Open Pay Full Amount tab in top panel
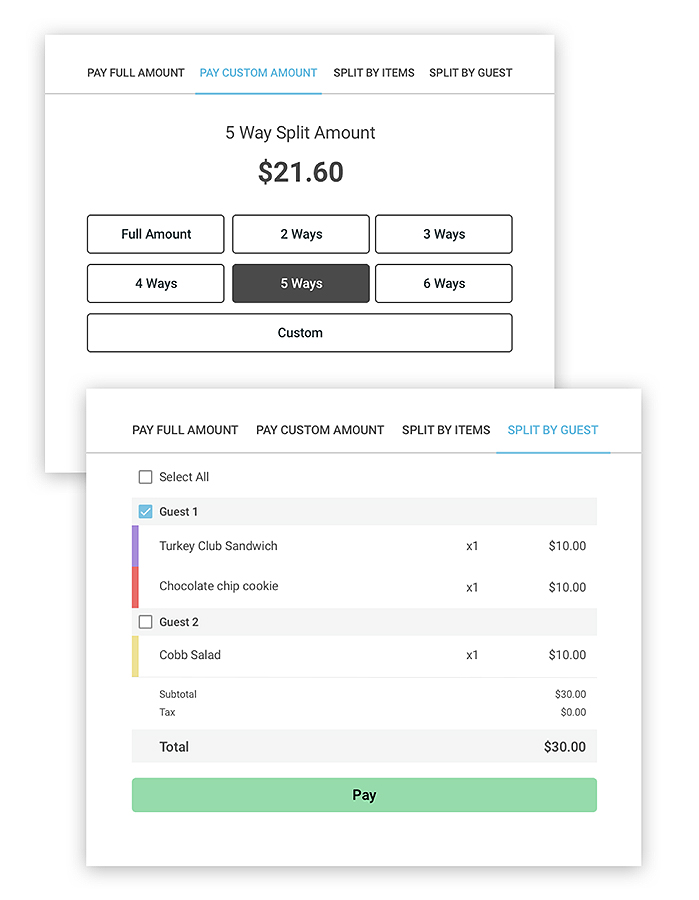Screen dimensions: 699x900 135,73
